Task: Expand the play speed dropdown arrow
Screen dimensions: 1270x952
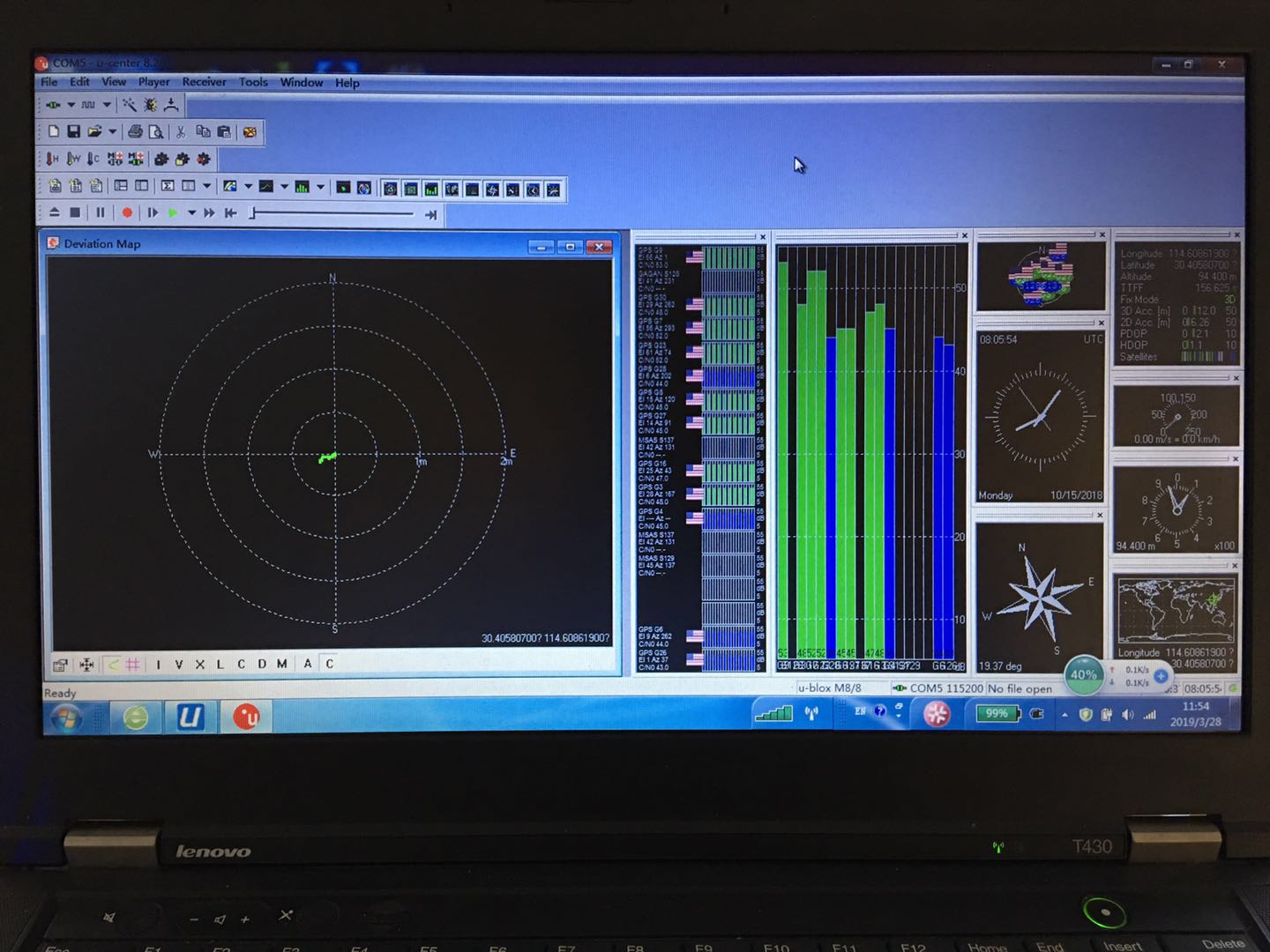Action: click(x=191, y=212)
